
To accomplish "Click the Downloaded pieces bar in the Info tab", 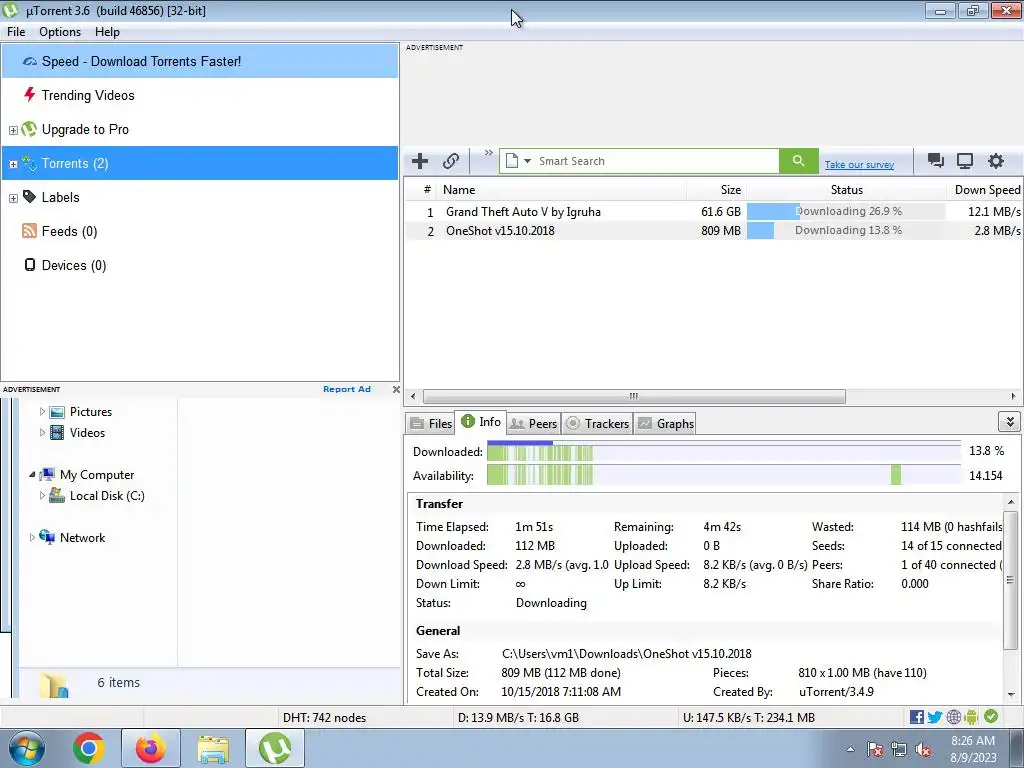I will (724, 451).
